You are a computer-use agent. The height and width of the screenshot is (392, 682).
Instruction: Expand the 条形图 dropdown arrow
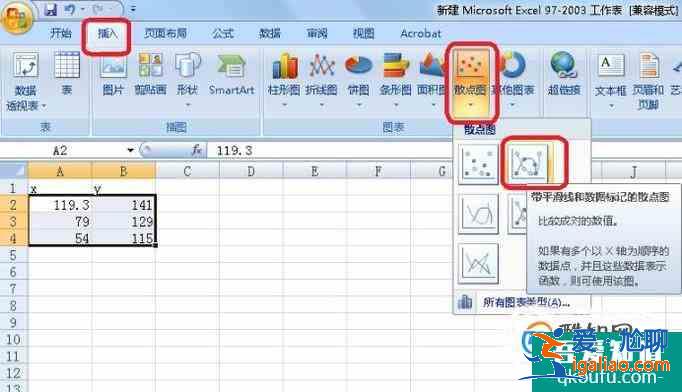(x=396, y=105)
